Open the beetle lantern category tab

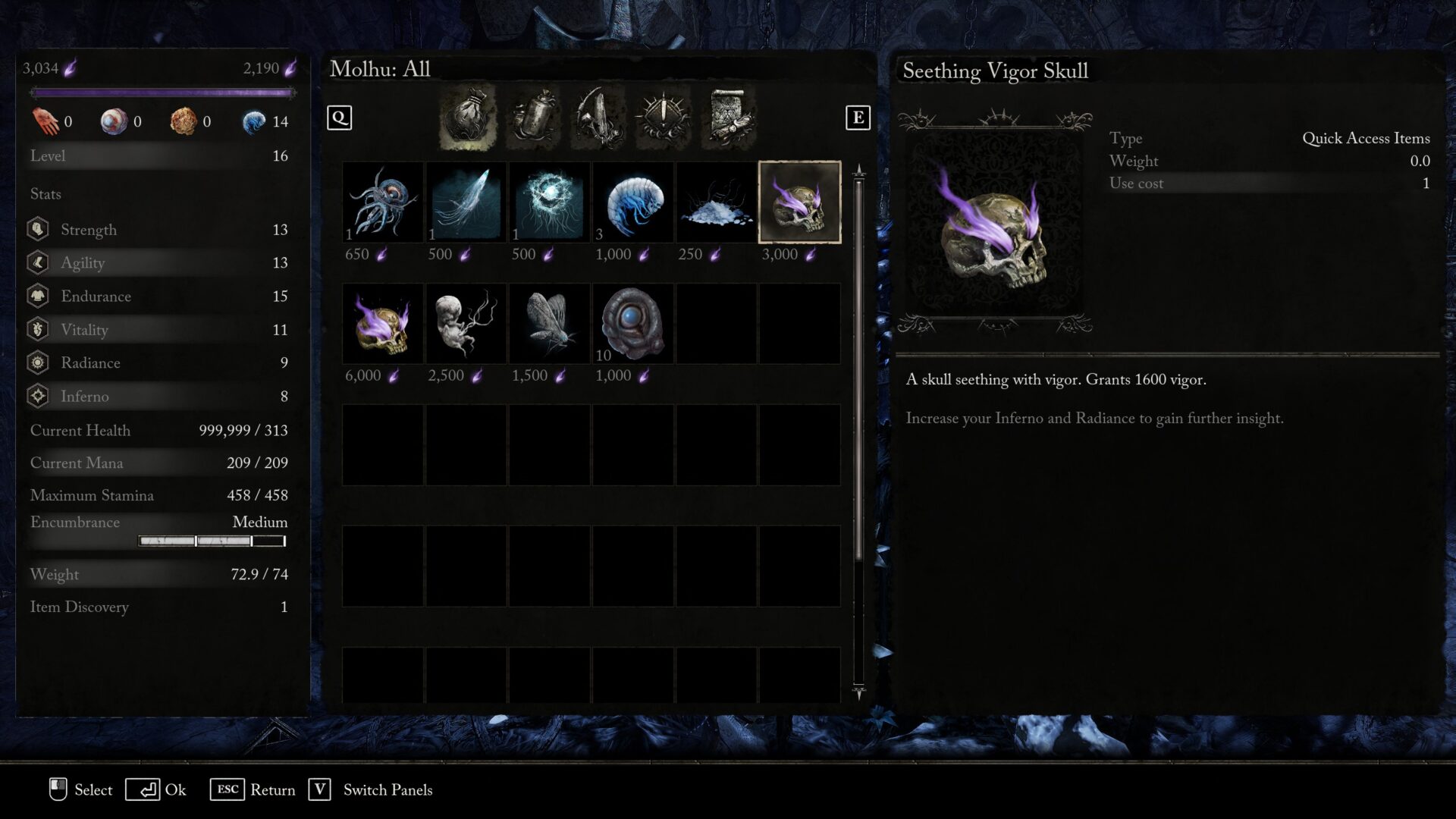click(534, 118)
